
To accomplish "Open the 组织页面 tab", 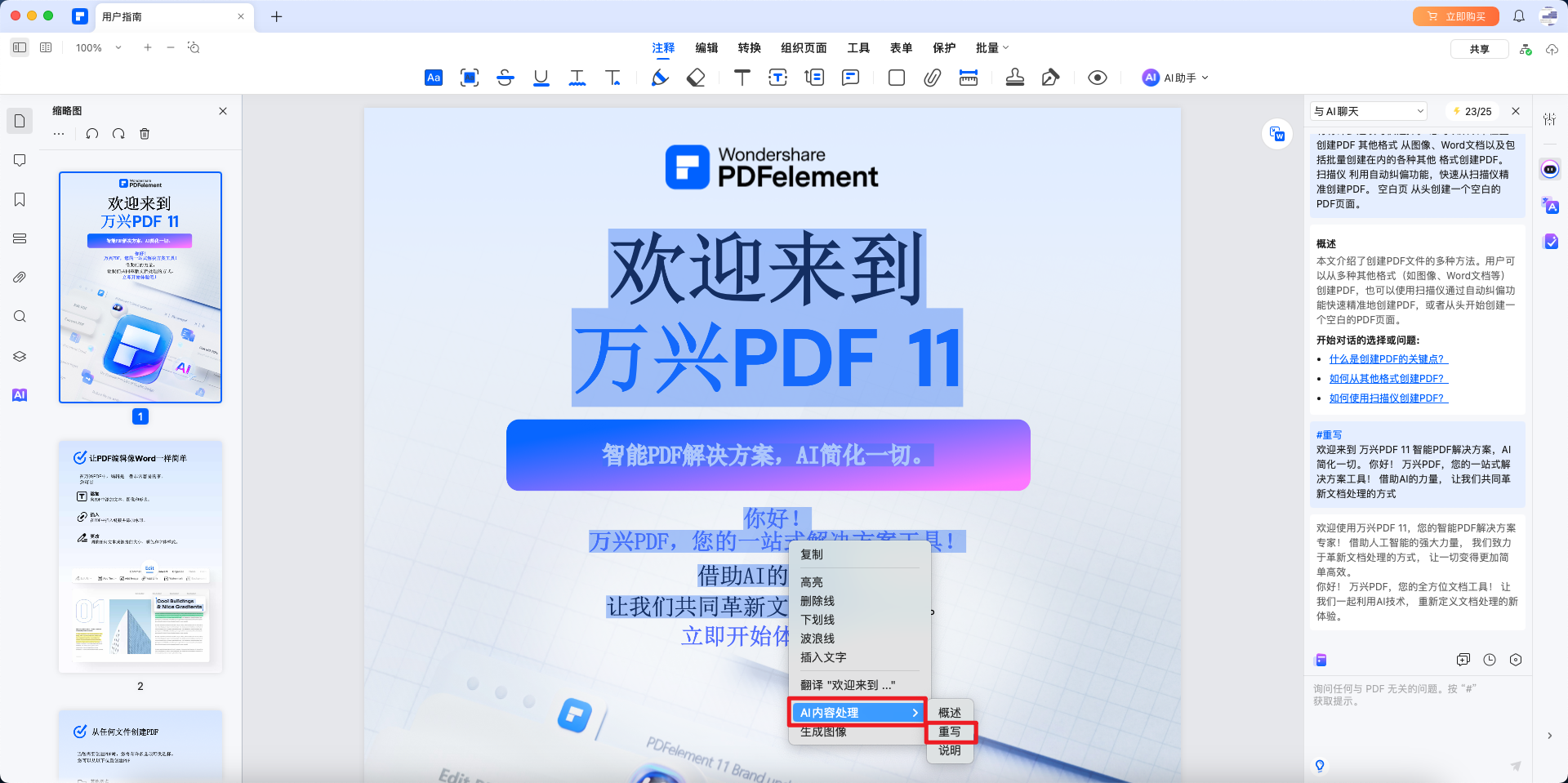I will 804,48.
